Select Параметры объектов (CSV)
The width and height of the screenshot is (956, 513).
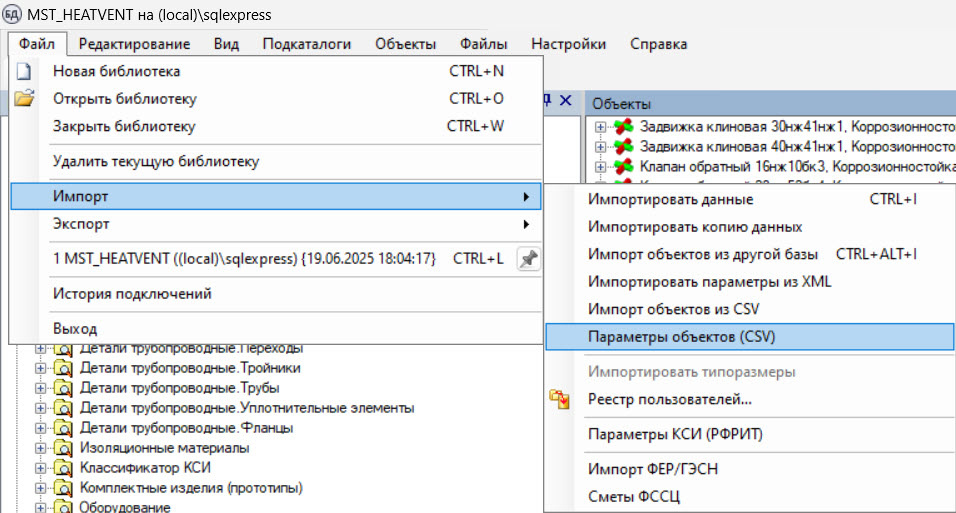pyautogui.click(x=750, y=337)
